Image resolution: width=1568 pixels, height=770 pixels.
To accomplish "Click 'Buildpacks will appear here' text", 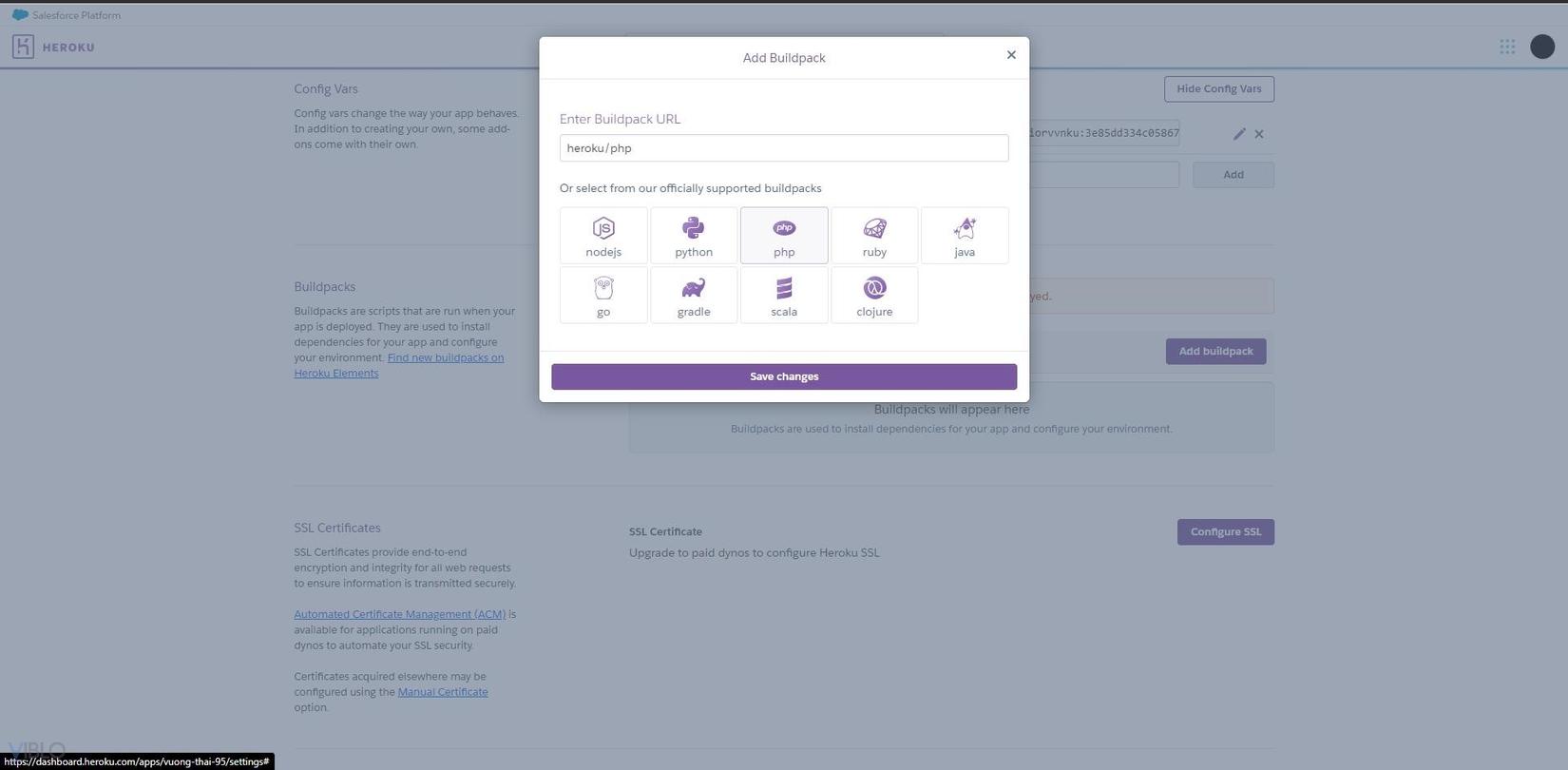I will (x=951, y=410).
